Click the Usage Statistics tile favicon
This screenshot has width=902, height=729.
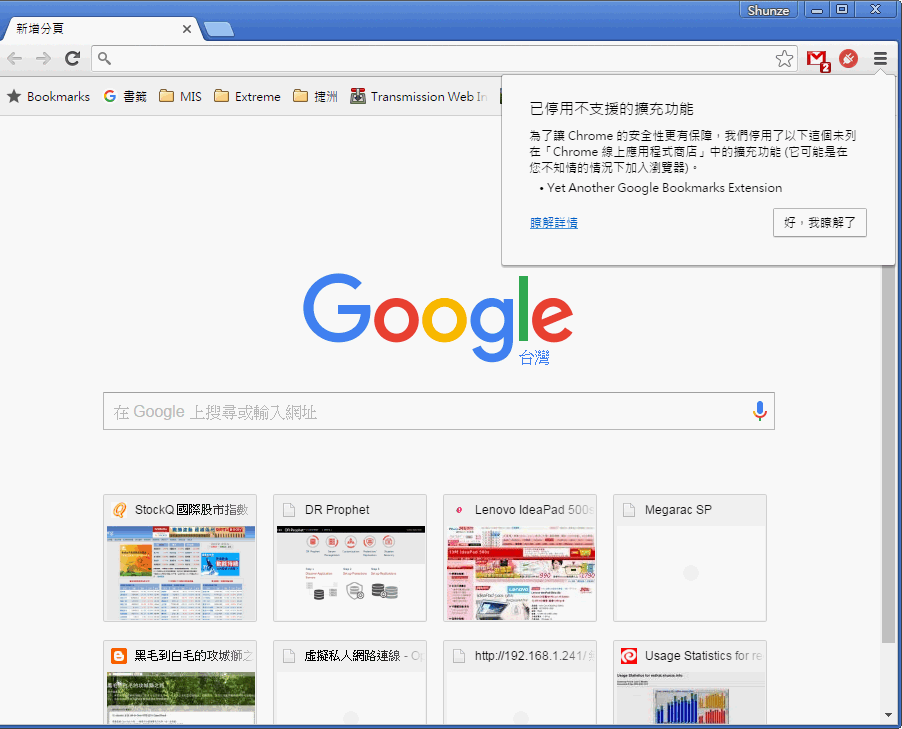pos(629,655)
